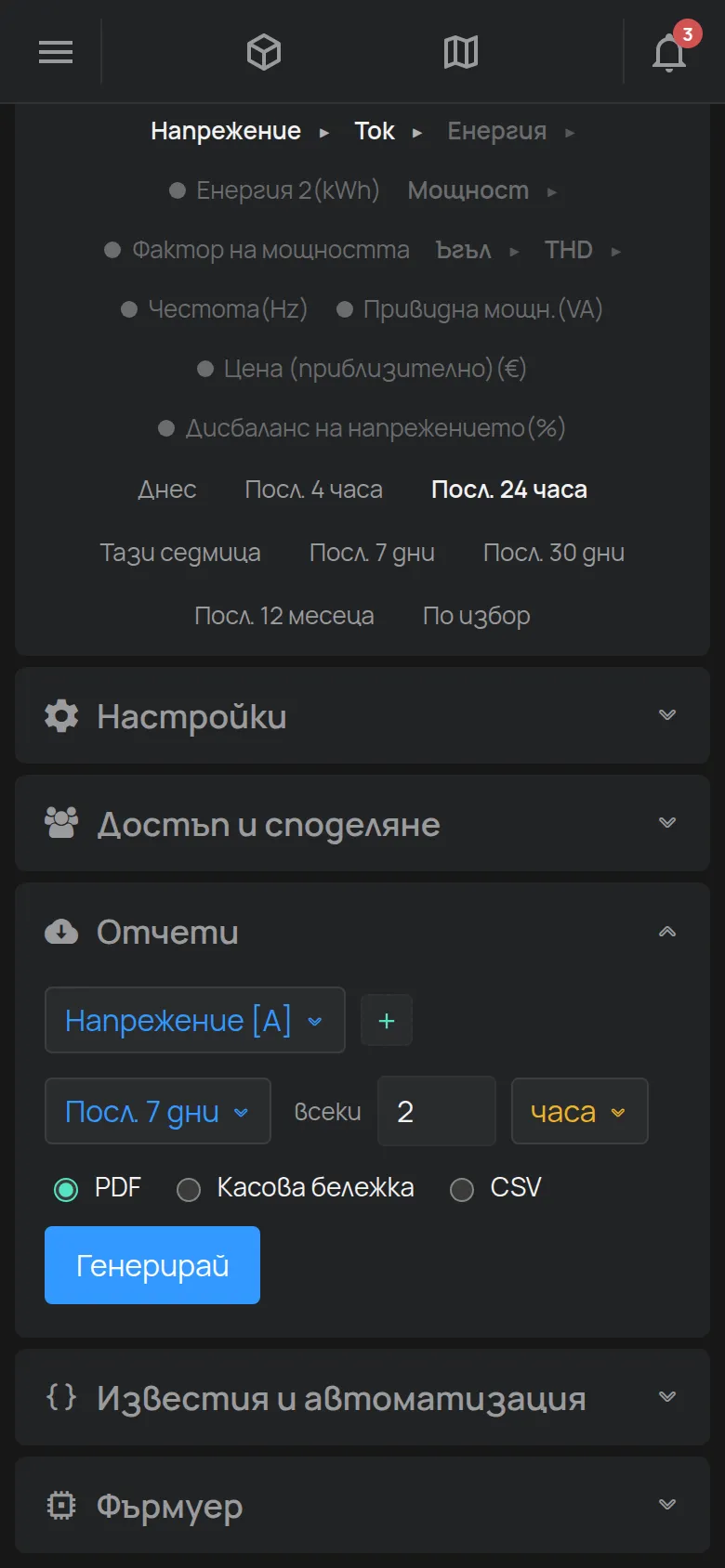Open the 3D cube view icon
This screenshot has width=725, height=1568.
pos(264,52)
